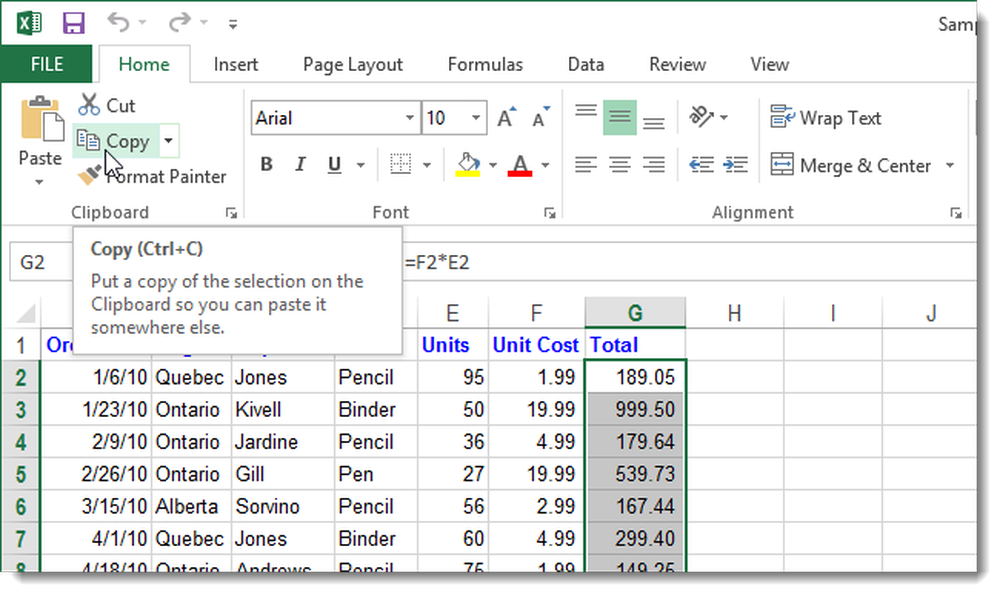Select cell containing Jardine
Image resolution: width=1000 pixels, height=595 pixels.
click(283, 441)
